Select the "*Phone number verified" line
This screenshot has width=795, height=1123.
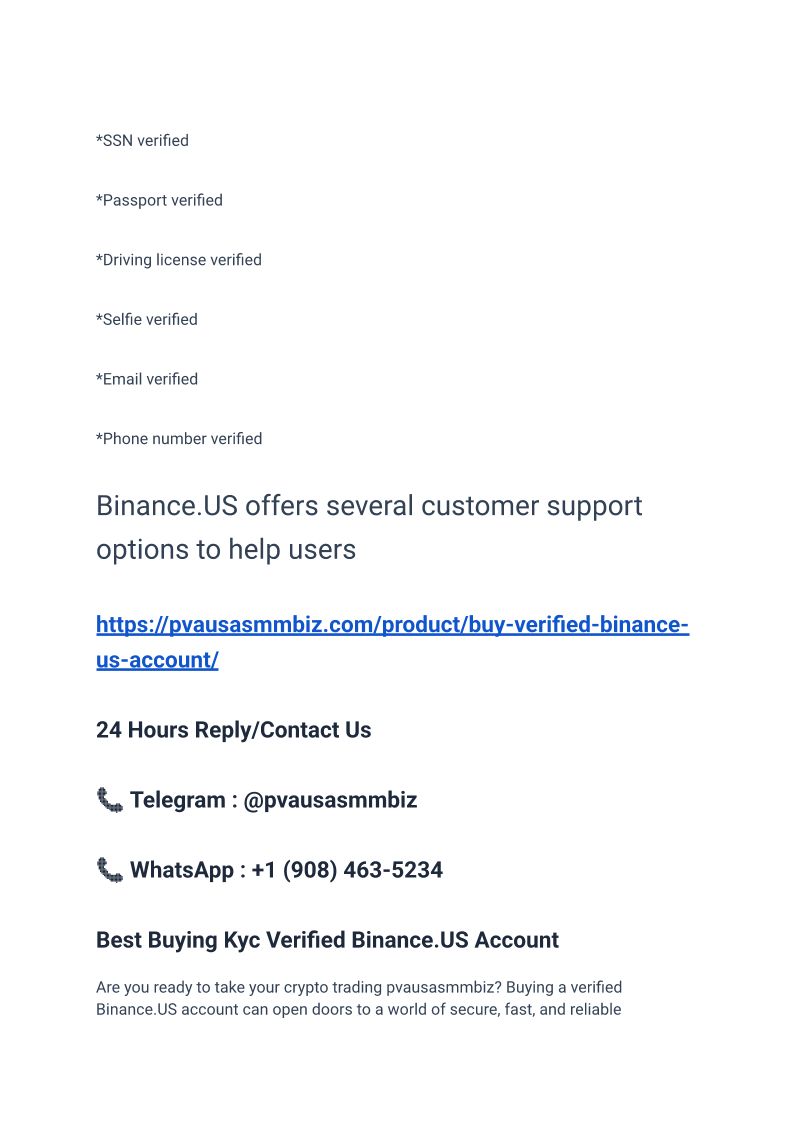pos(179,439)
